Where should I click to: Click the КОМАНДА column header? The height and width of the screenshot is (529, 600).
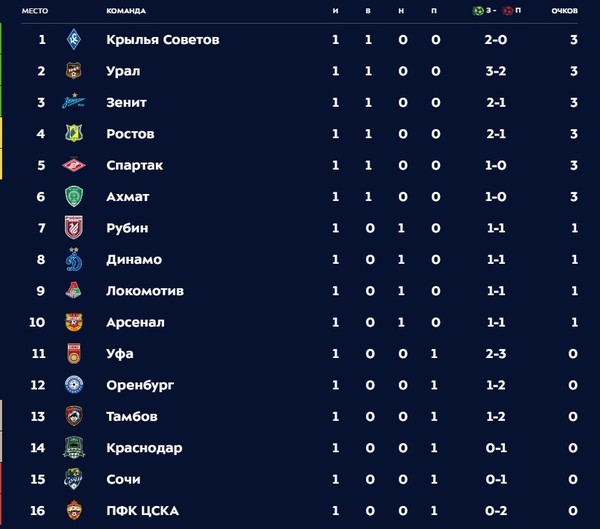click(x=126, y=11)
